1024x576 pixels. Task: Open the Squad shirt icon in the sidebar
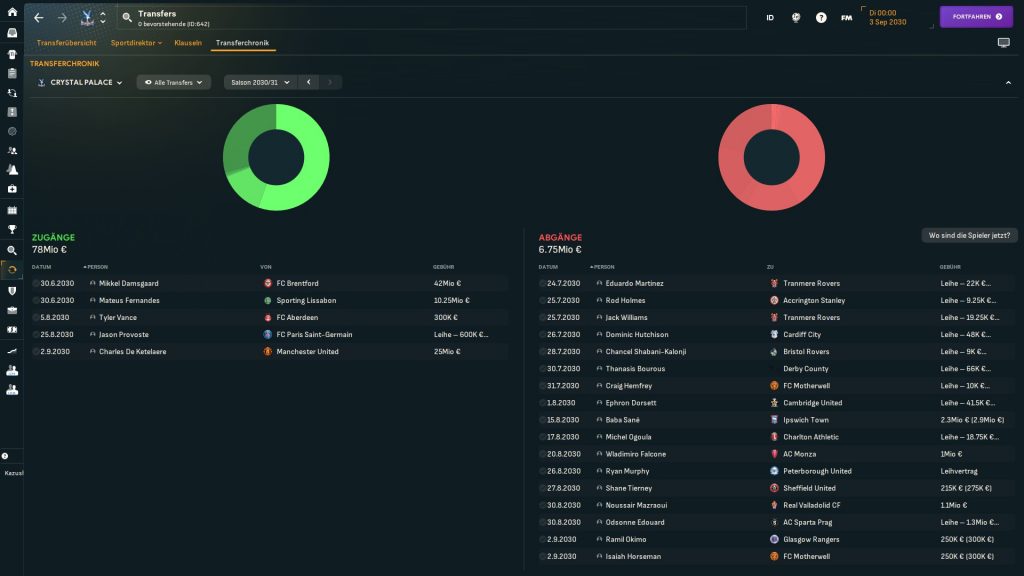12,55
